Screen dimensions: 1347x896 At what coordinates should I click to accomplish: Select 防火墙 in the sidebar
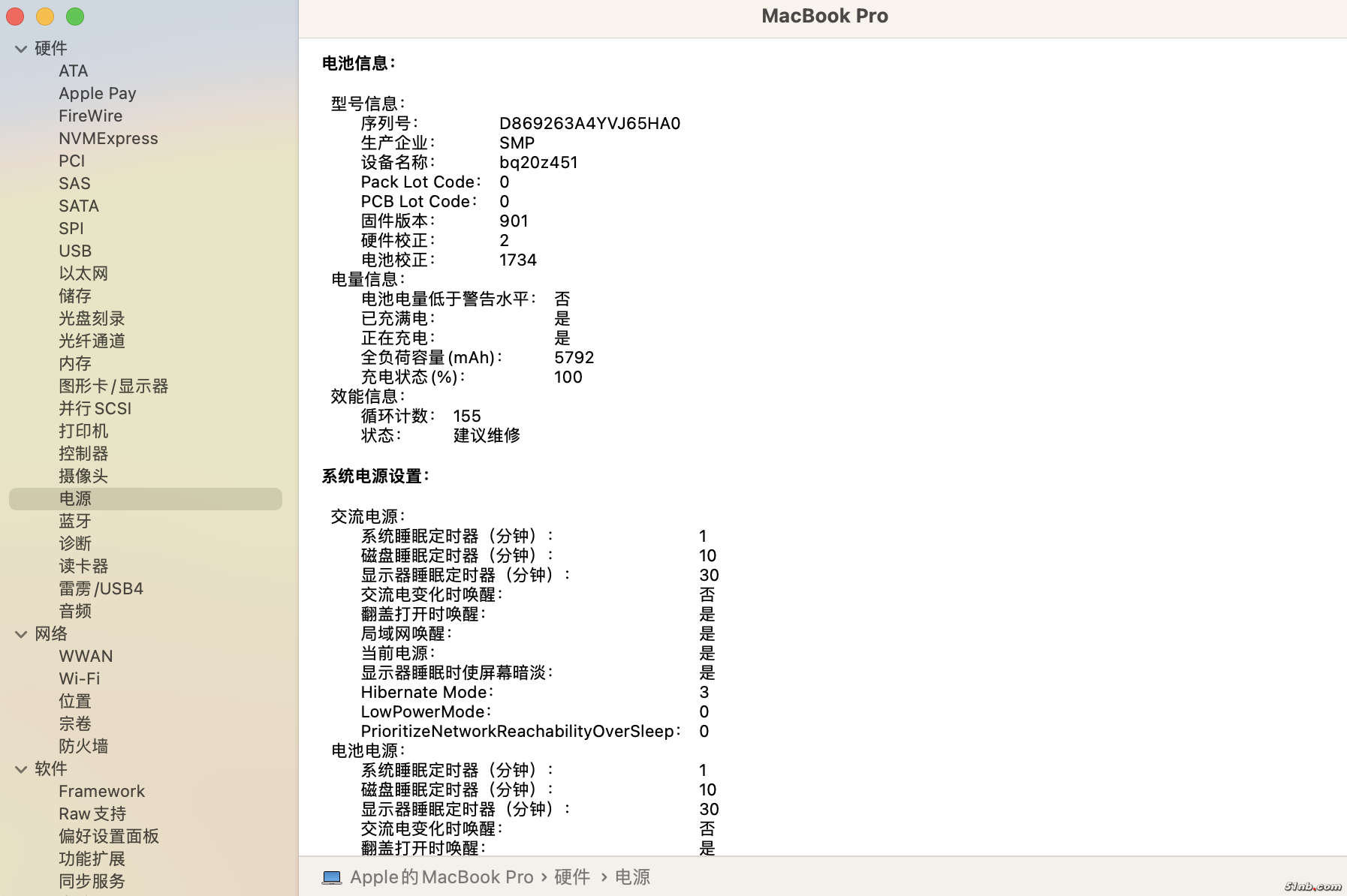click(83, 747)
